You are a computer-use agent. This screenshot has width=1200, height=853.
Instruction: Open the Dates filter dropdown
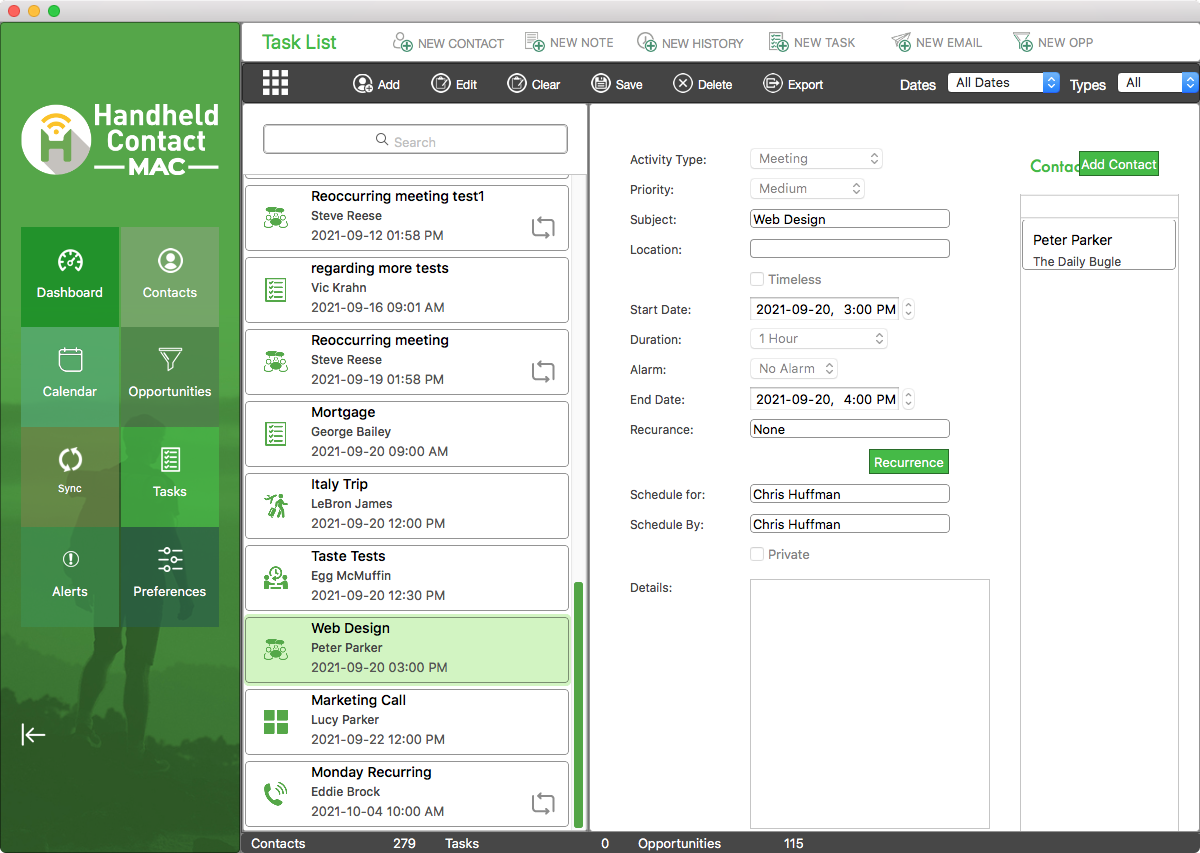tap(1003, 83)
